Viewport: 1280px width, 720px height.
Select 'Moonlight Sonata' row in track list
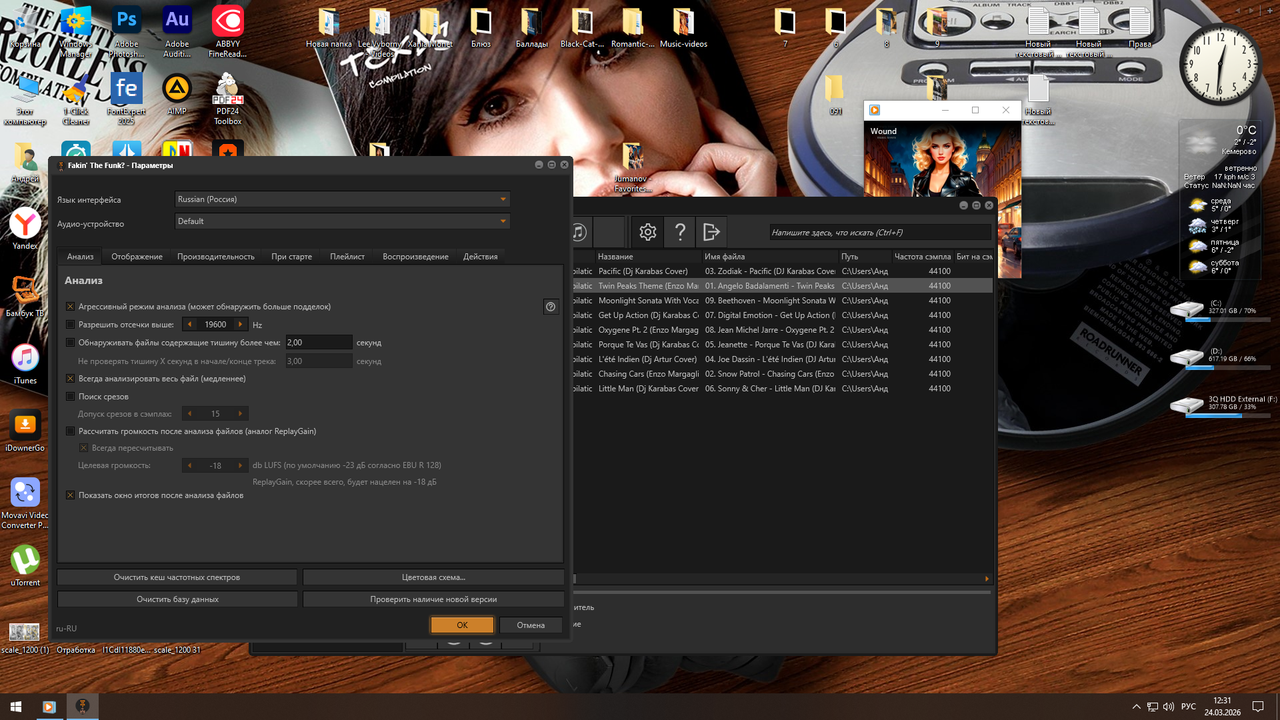coord(782,300)
